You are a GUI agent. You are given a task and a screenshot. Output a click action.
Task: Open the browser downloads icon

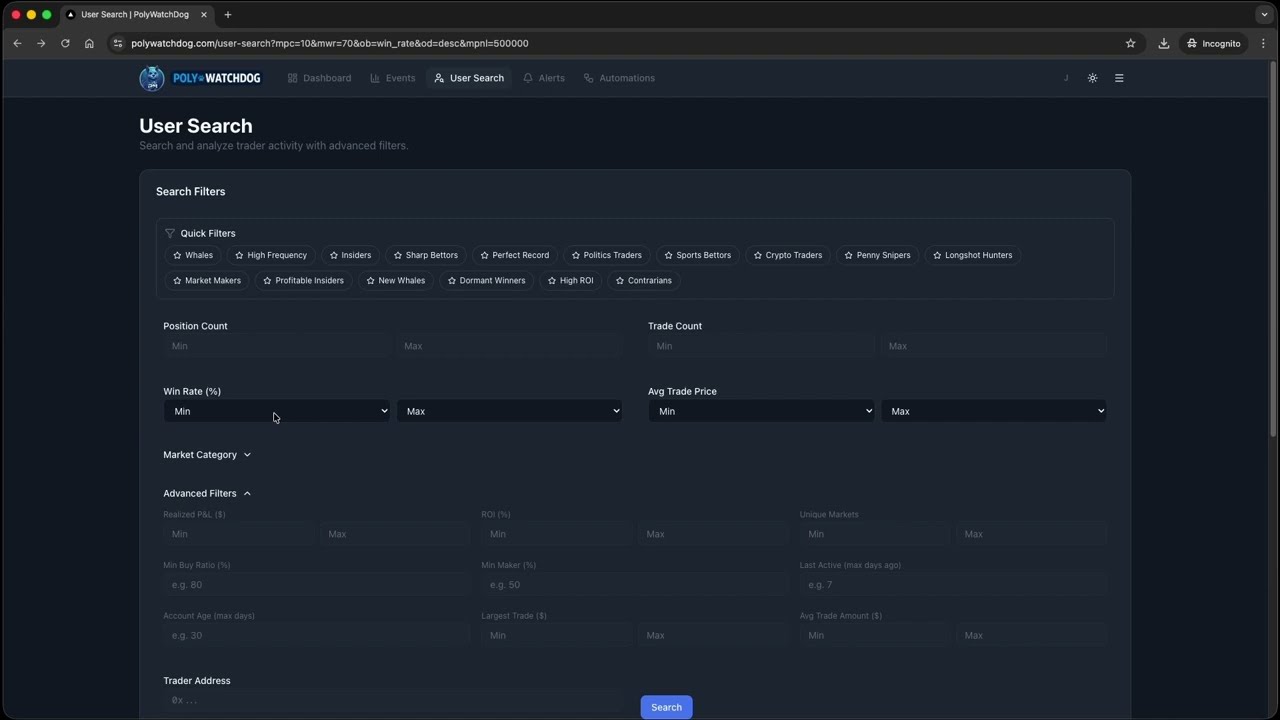(x=1164, y=43)
